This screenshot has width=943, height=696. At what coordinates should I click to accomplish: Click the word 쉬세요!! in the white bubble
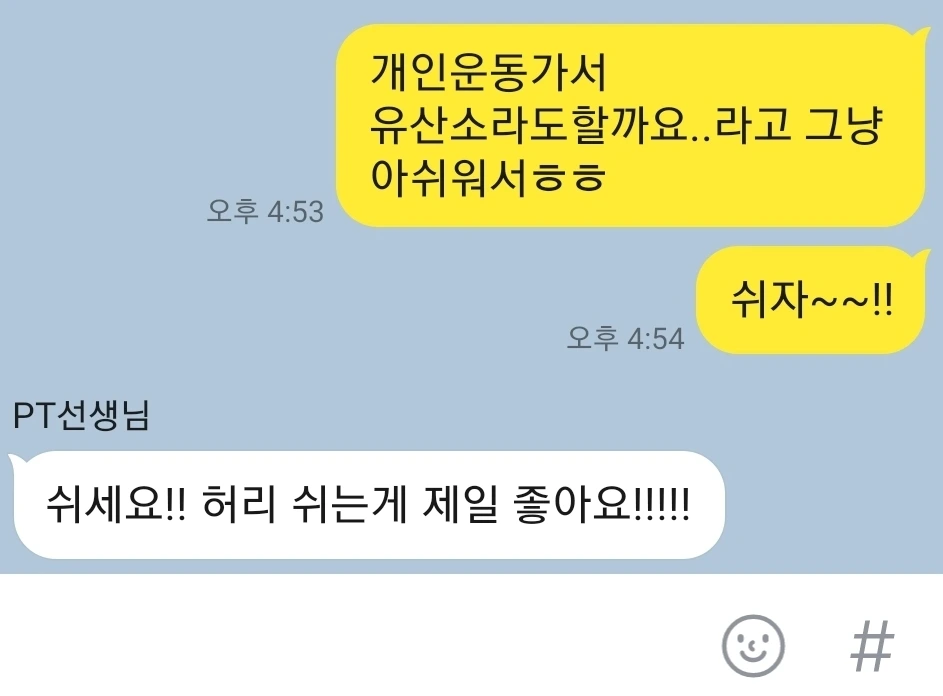pyautogui.click(x=116, y=504)
